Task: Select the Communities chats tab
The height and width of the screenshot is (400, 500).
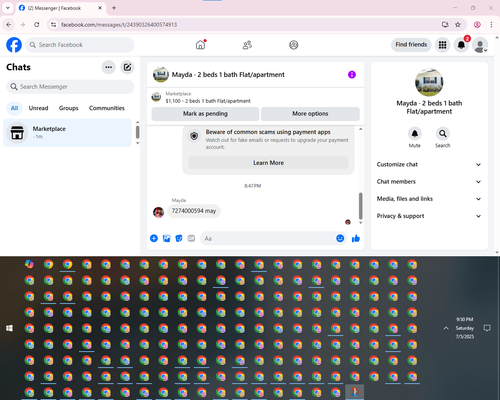Action: [107, 108]
